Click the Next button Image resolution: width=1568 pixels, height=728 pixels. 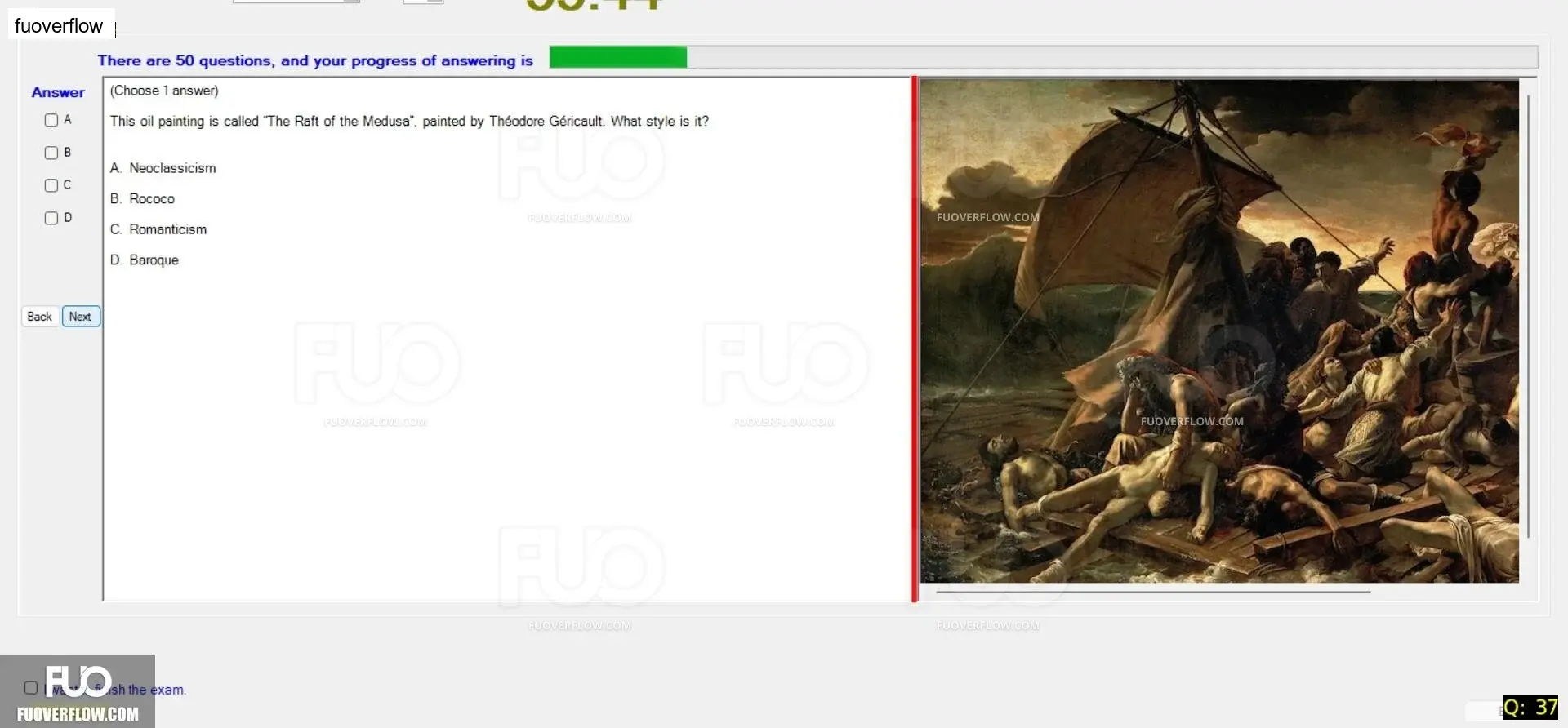point(80,317)
